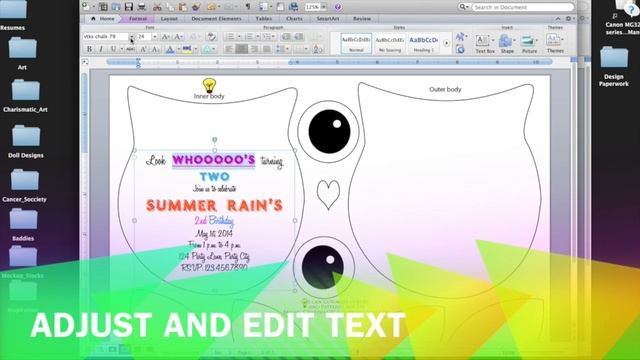640x360 pixels.
Task: Toggle Subscript formatting
Action: tap(156, 49)
